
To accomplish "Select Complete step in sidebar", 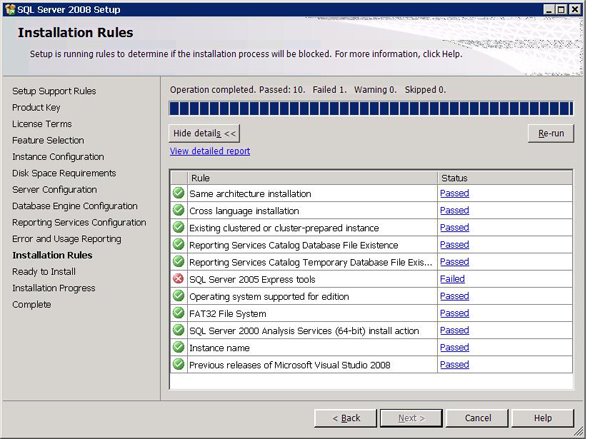I will pyautogui.click(x=31, y=305).
